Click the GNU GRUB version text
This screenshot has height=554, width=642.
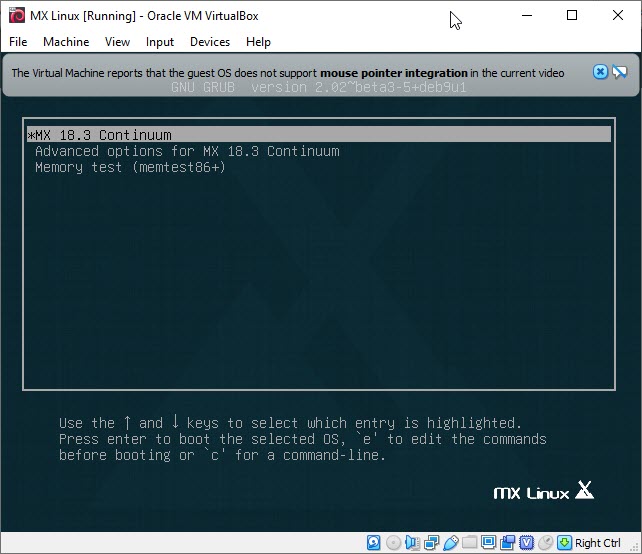tap(319, 87)
